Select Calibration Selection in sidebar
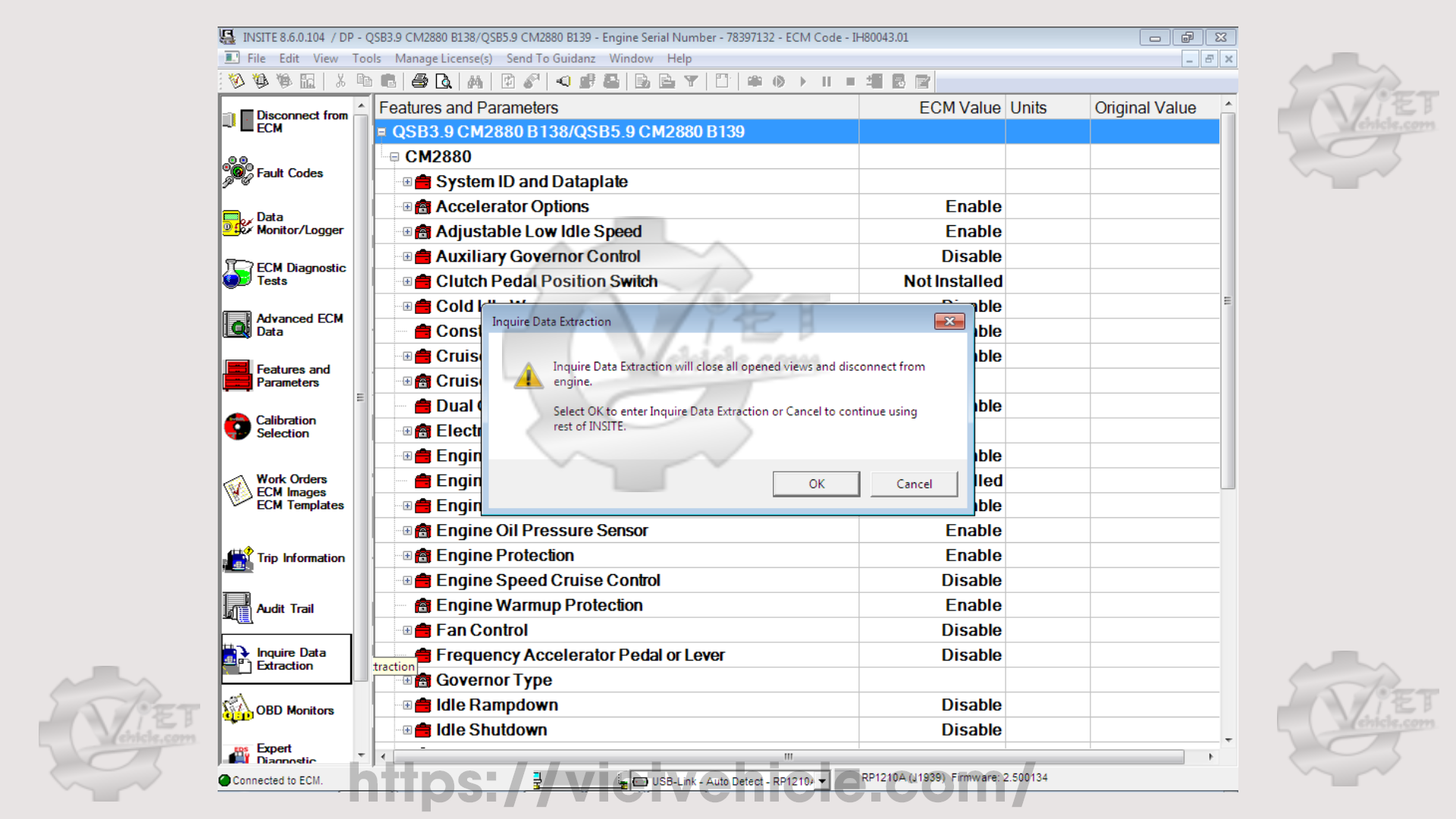Image resolution: width=1456 pixels, height=819 pixels. click(285, 427)
